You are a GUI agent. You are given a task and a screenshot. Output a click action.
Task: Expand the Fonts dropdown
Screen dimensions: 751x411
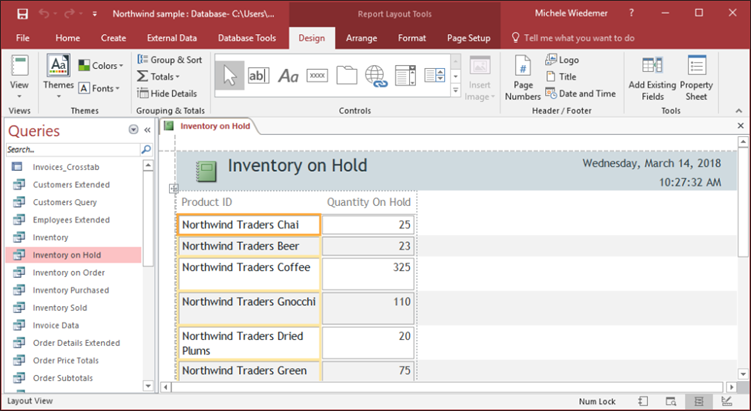click(x=99, y=88)
